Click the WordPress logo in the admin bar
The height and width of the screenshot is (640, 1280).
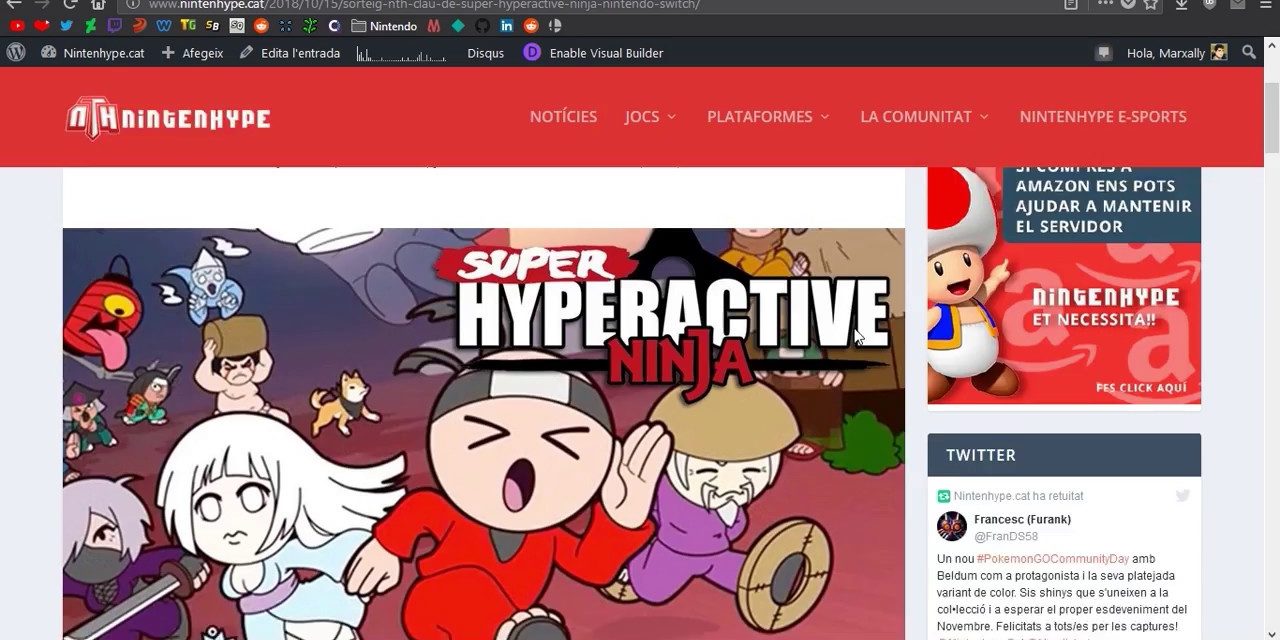tap(16, 52)
